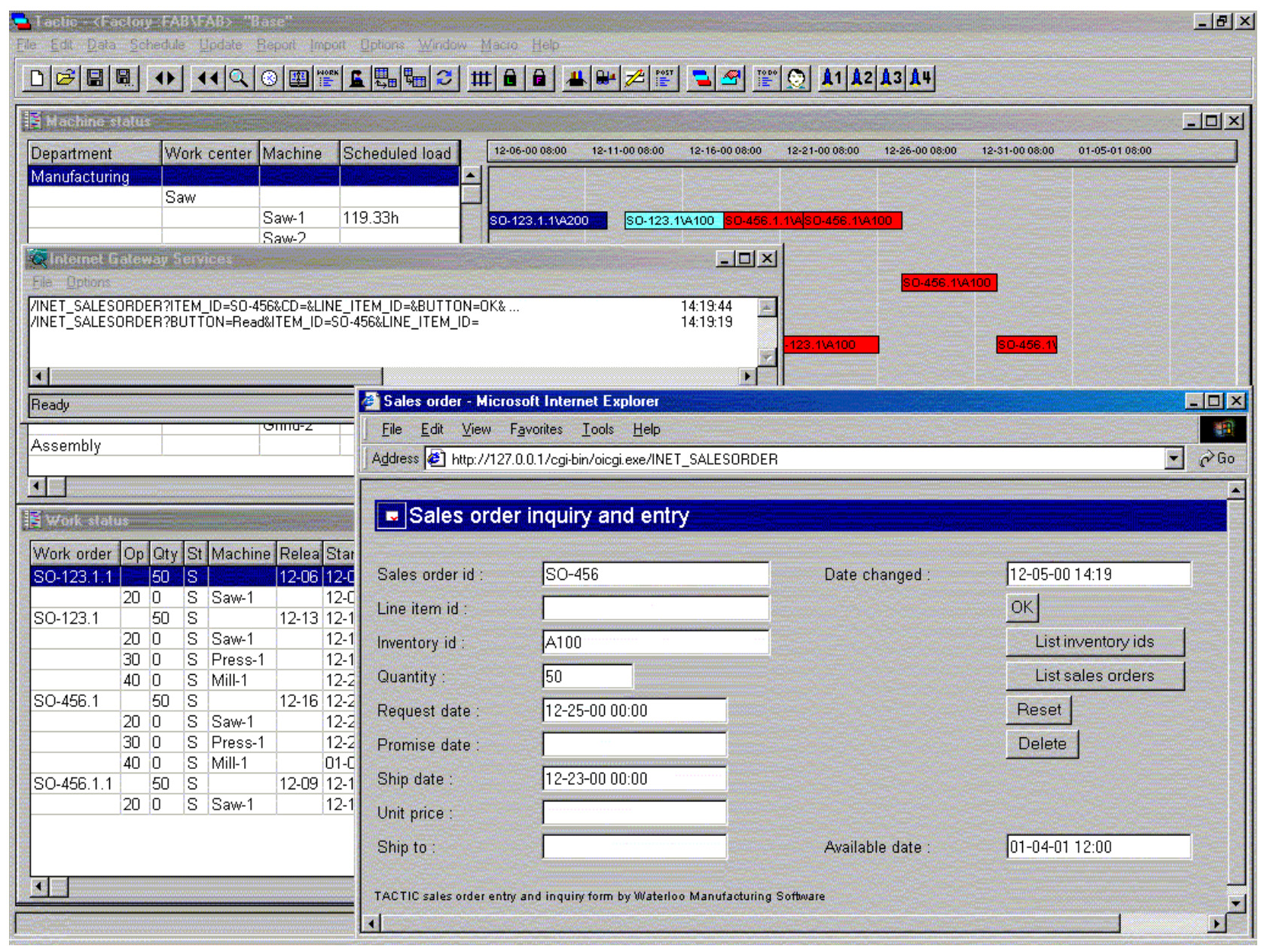The image size is (1264, 952).
Task: Click the Scheduled load column header
Action: coord(399,153)
